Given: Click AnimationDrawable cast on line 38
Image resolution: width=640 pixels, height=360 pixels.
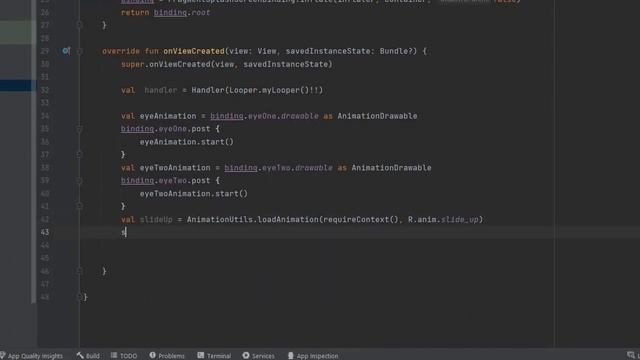Looking at the screenshot, I should [x=391, y=168].
